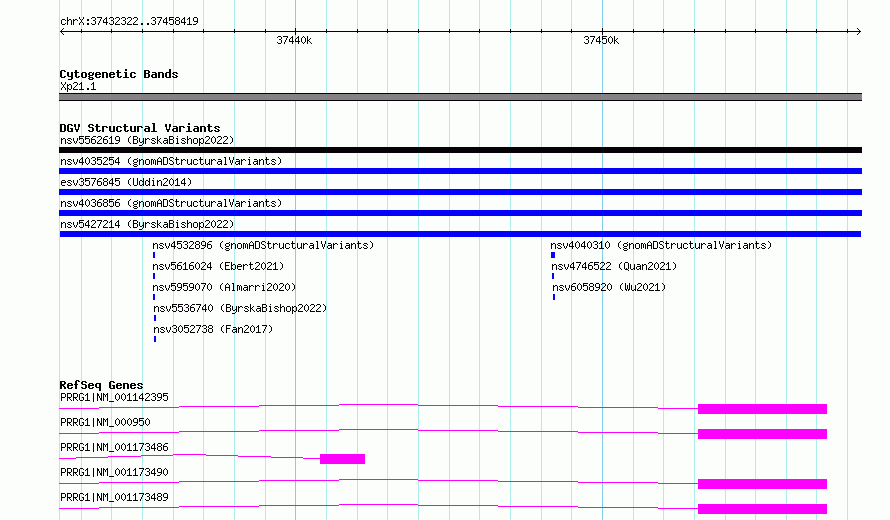Click nsv5616024 (Ebert2021) label
The height and width of the screenshot is (520, 890).
[218, 266]
